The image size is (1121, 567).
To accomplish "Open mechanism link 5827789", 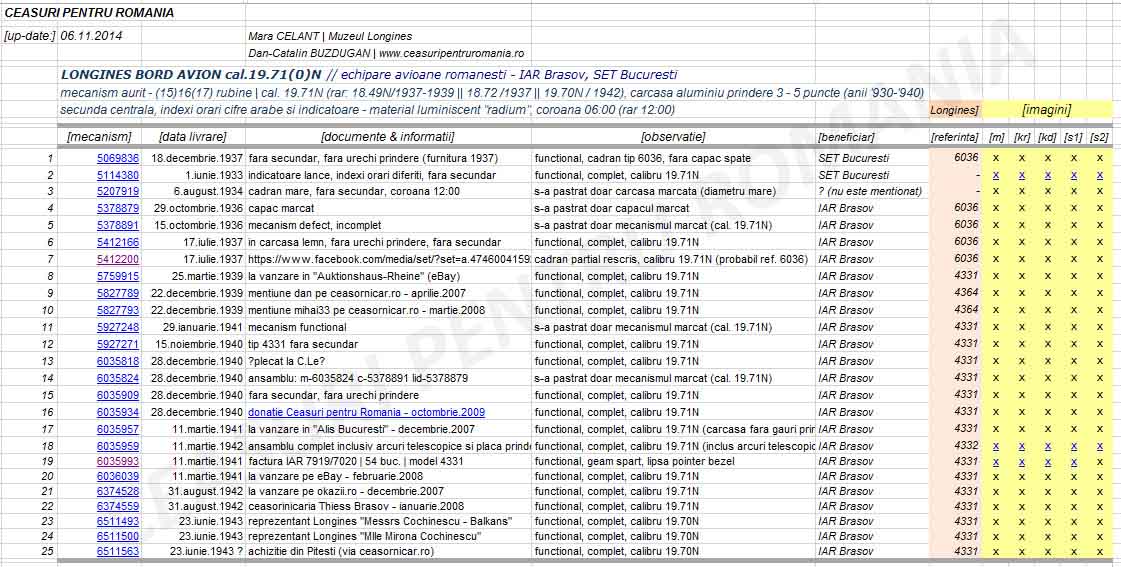I will 118,293.
